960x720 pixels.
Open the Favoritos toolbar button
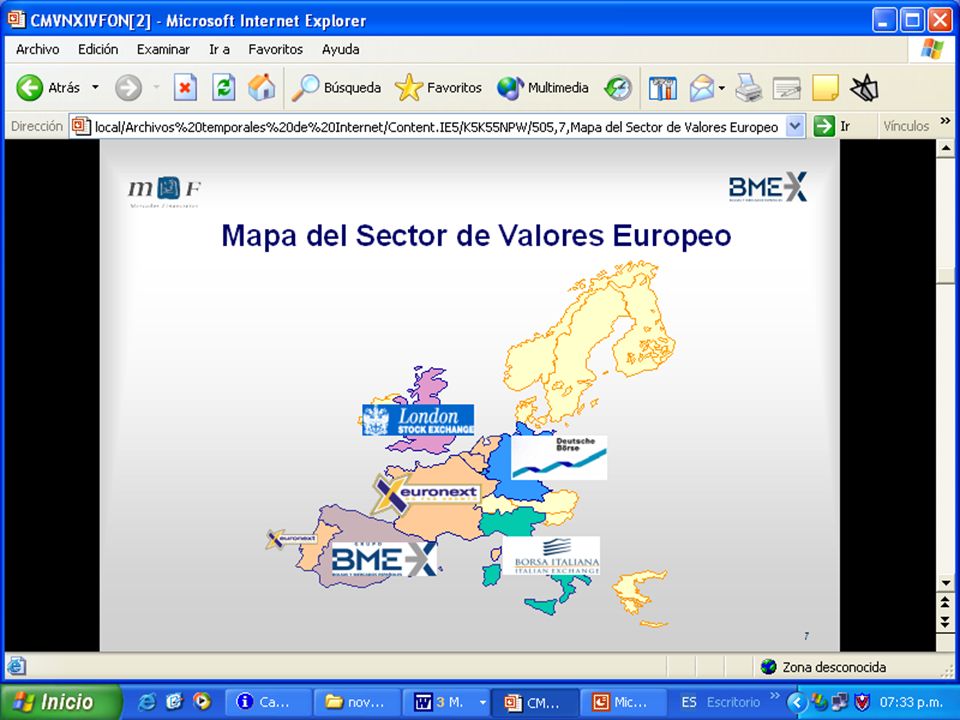tap(438, 88)
